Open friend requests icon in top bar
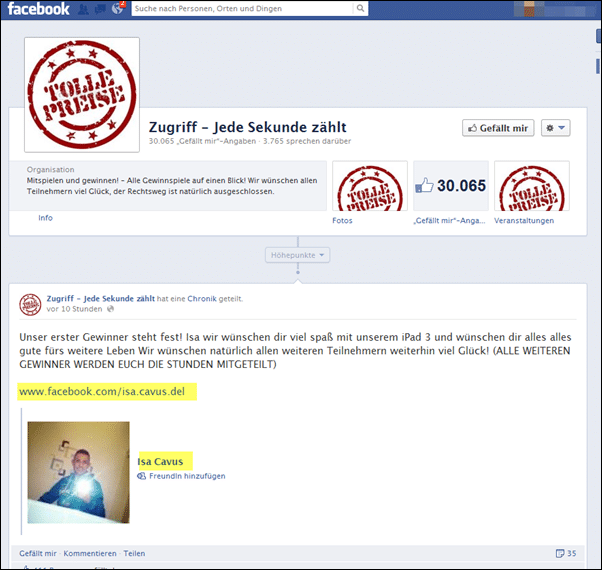Image resolution: width=602 pixels, height=570 pixels. click(x=83, y=9)
